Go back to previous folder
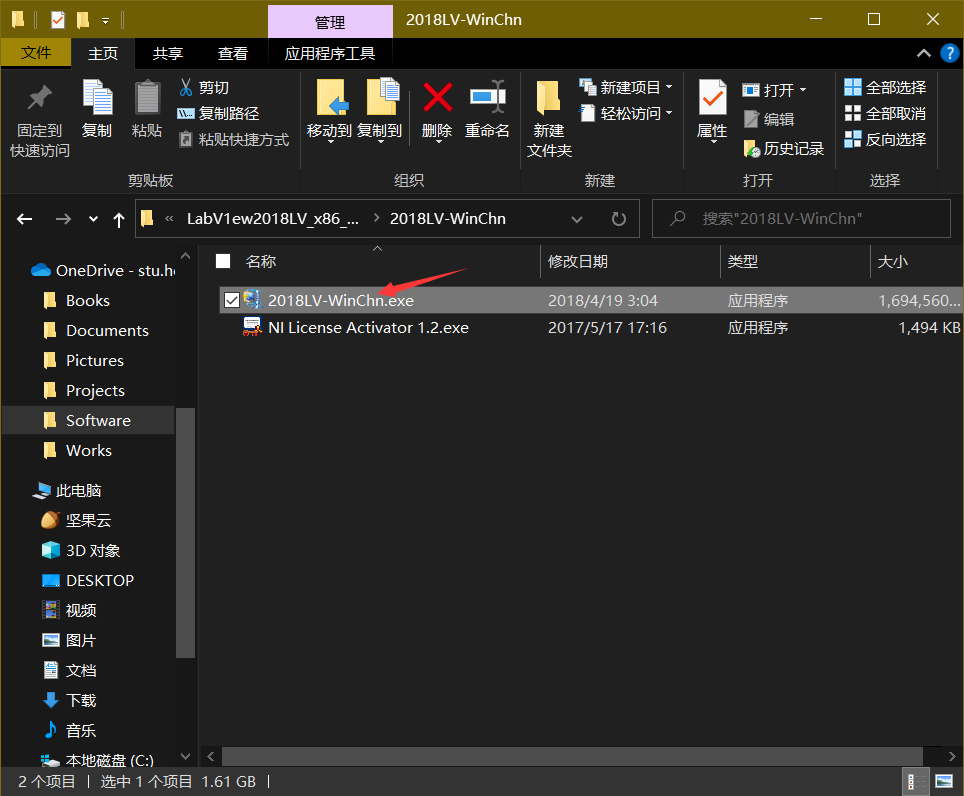 coord(25,219)
